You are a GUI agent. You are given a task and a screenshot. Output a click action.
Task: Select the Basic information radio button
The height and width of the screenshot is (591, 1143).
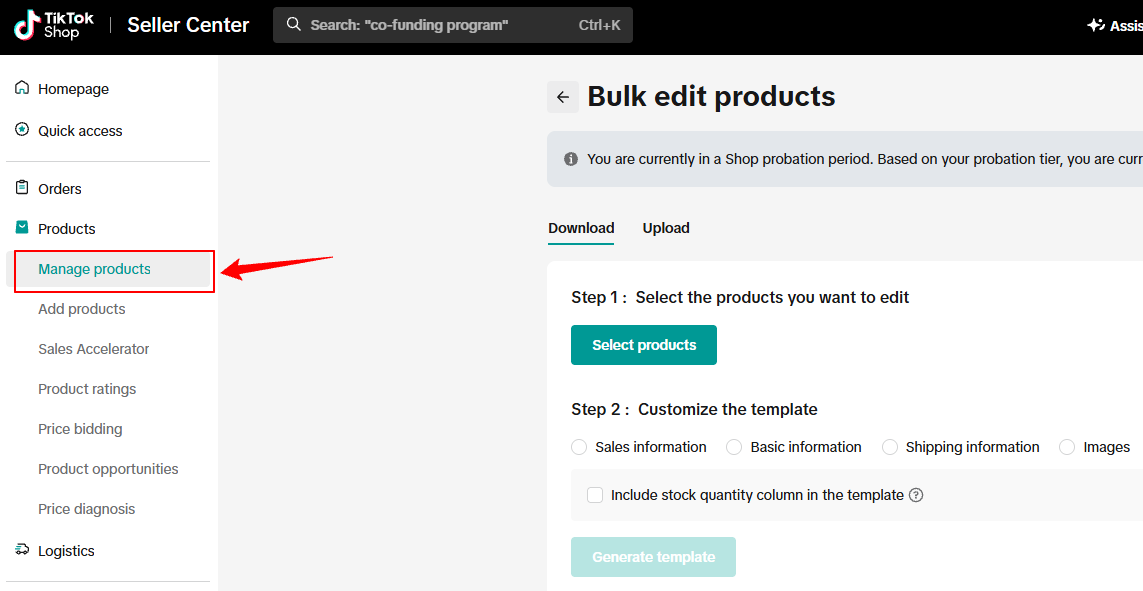(734, 447)
